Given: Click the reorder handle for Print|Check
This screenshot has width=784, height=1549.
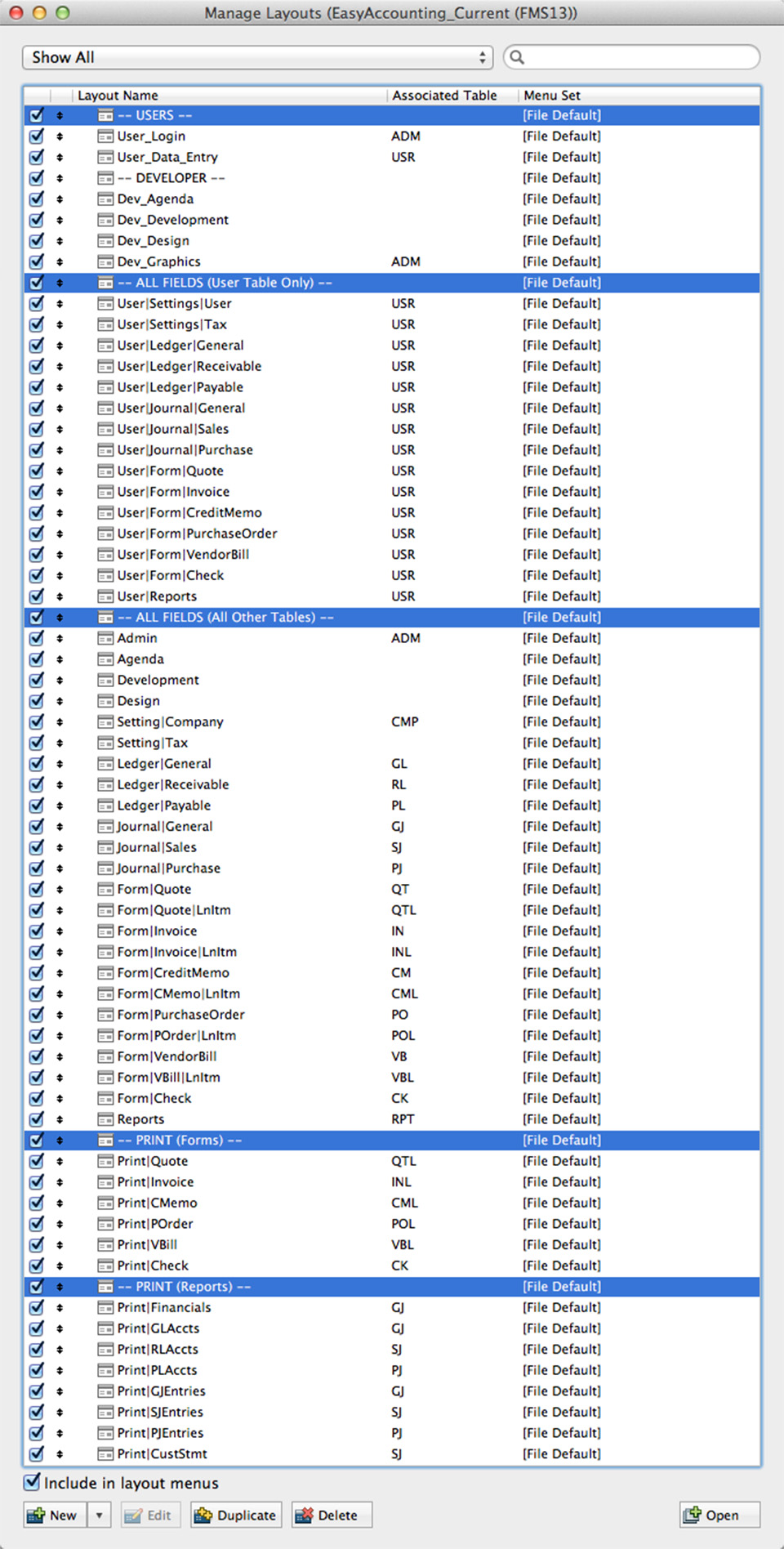Looking at the screenshot, I should [60, 1266].
